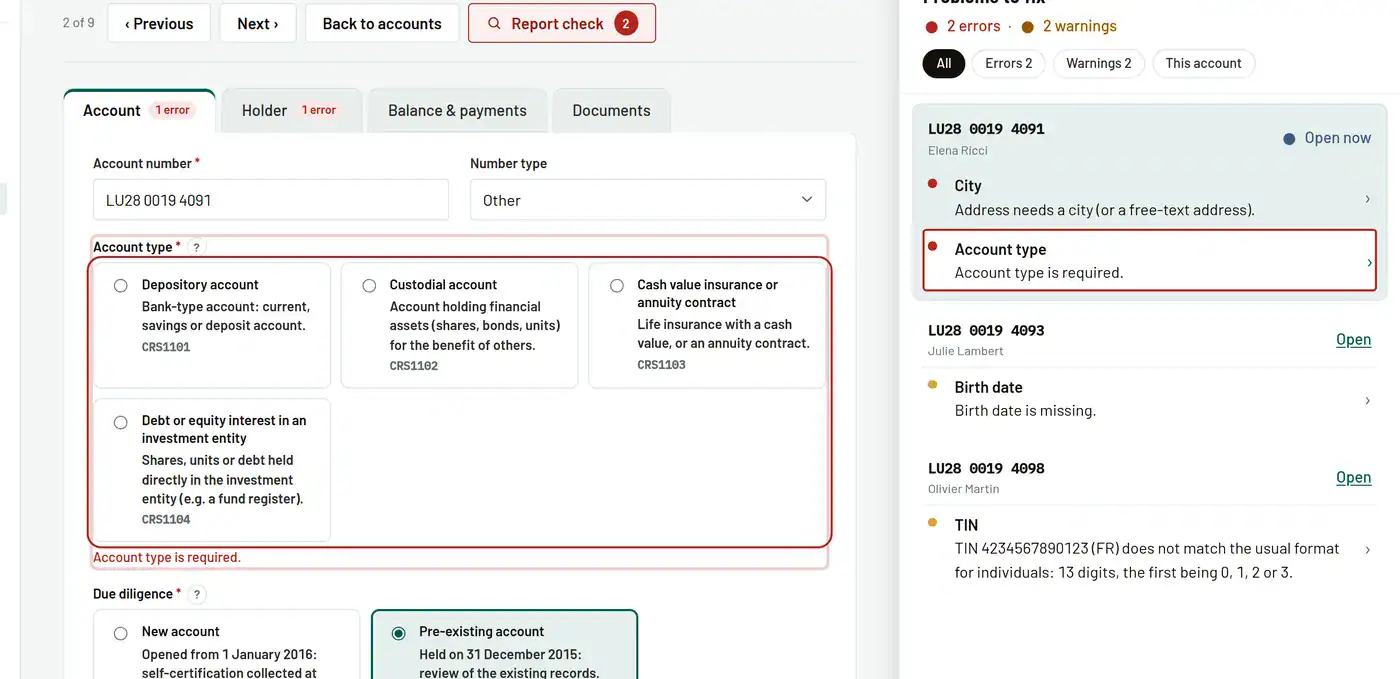Expand the TIN format warning item
This screenshot has width=1400, height=679.
[x=1149, y=549]
